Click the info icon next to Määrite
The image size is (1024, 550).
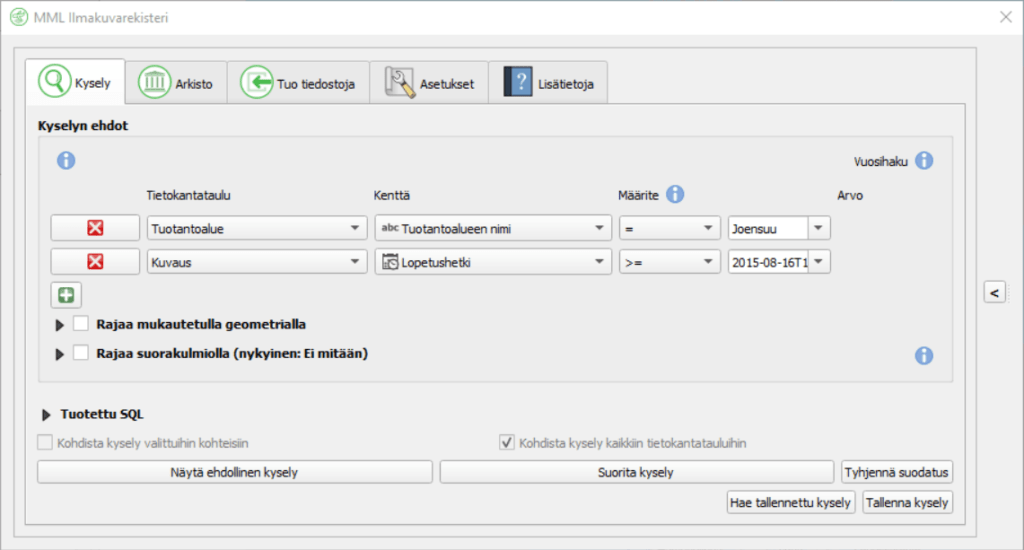point(675,194)
